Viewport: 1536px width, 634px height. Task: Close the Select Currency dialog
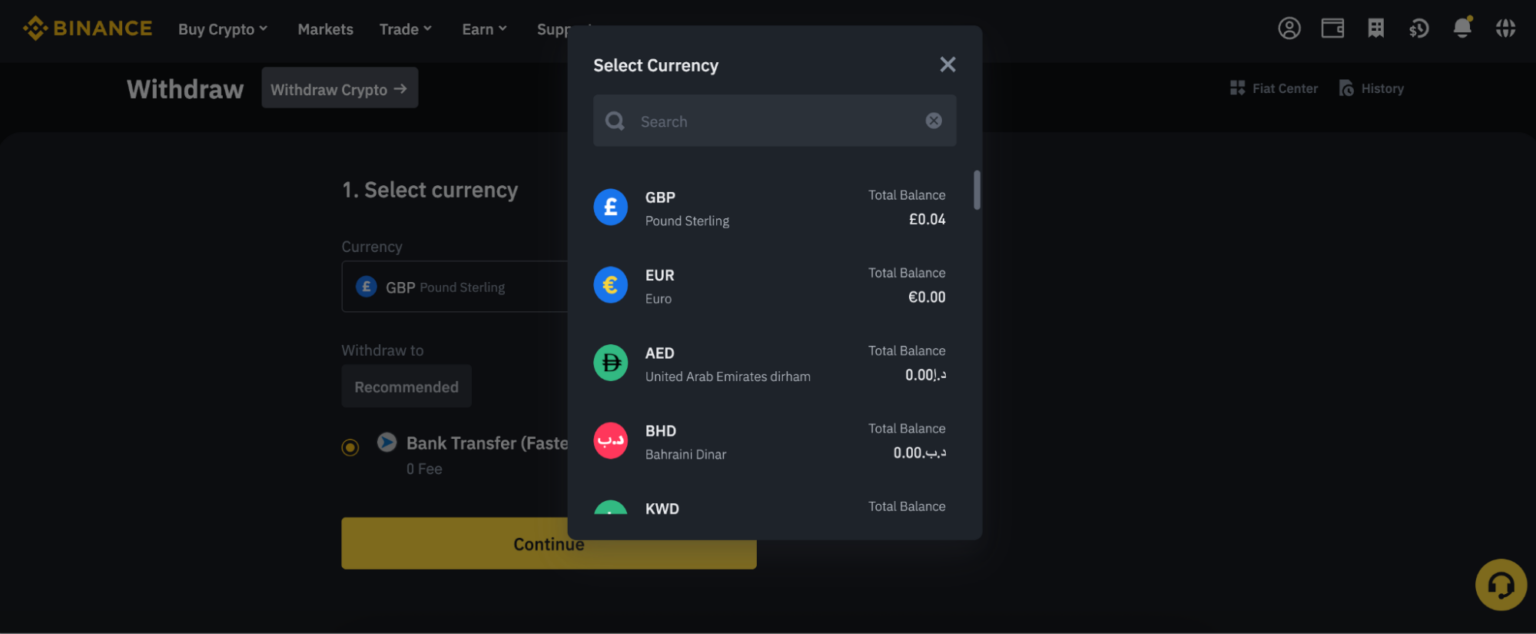click(948, 65)
